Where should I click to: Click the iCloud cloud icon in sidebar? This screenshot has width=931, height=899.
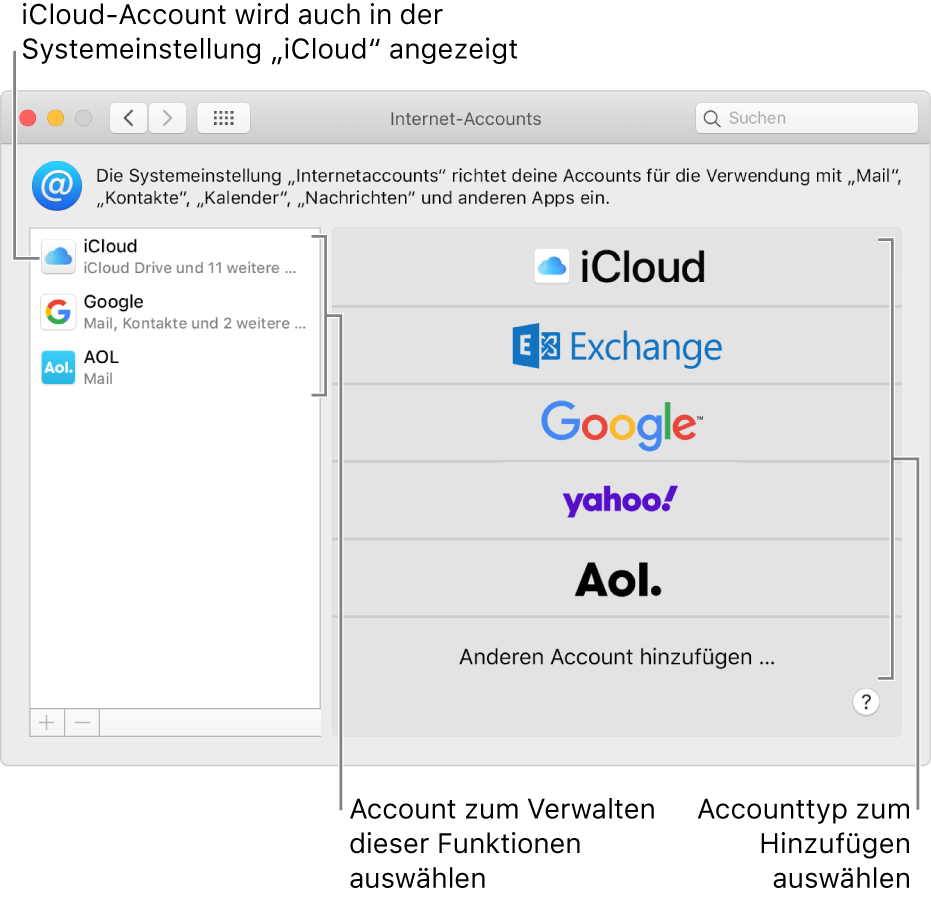click(58, 257)
